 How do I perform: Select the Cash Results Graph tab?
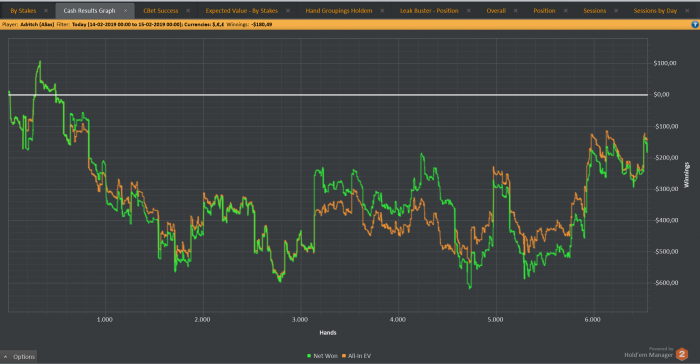pyautogui.click(x=89, y=11)
